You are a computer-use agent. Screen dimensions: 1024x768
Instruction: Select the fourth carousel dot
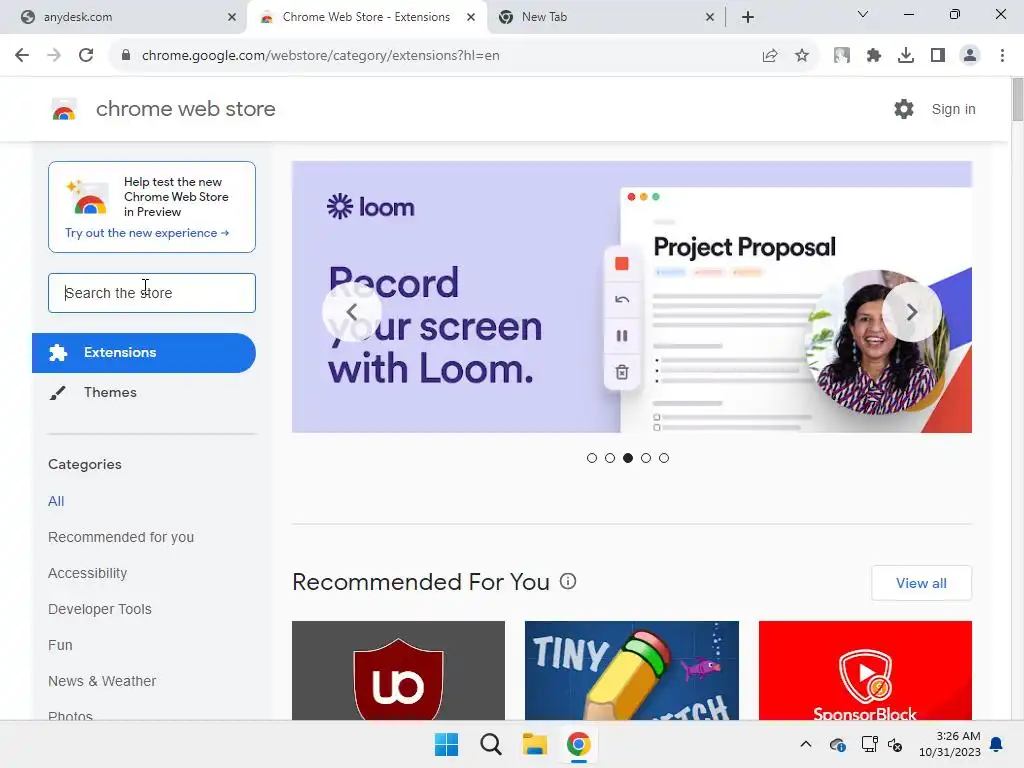[646, 458]
